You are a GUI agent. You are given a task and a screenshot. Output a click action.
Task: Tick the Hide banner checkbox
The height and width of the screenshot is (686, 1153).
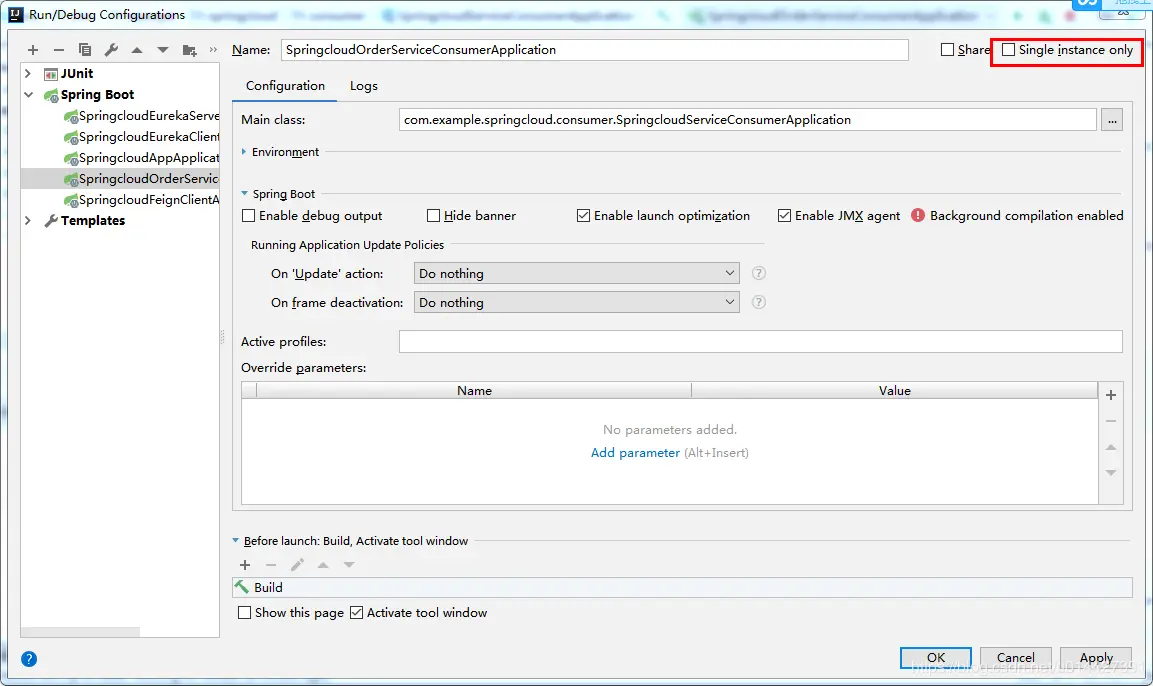tap(433, 215)
